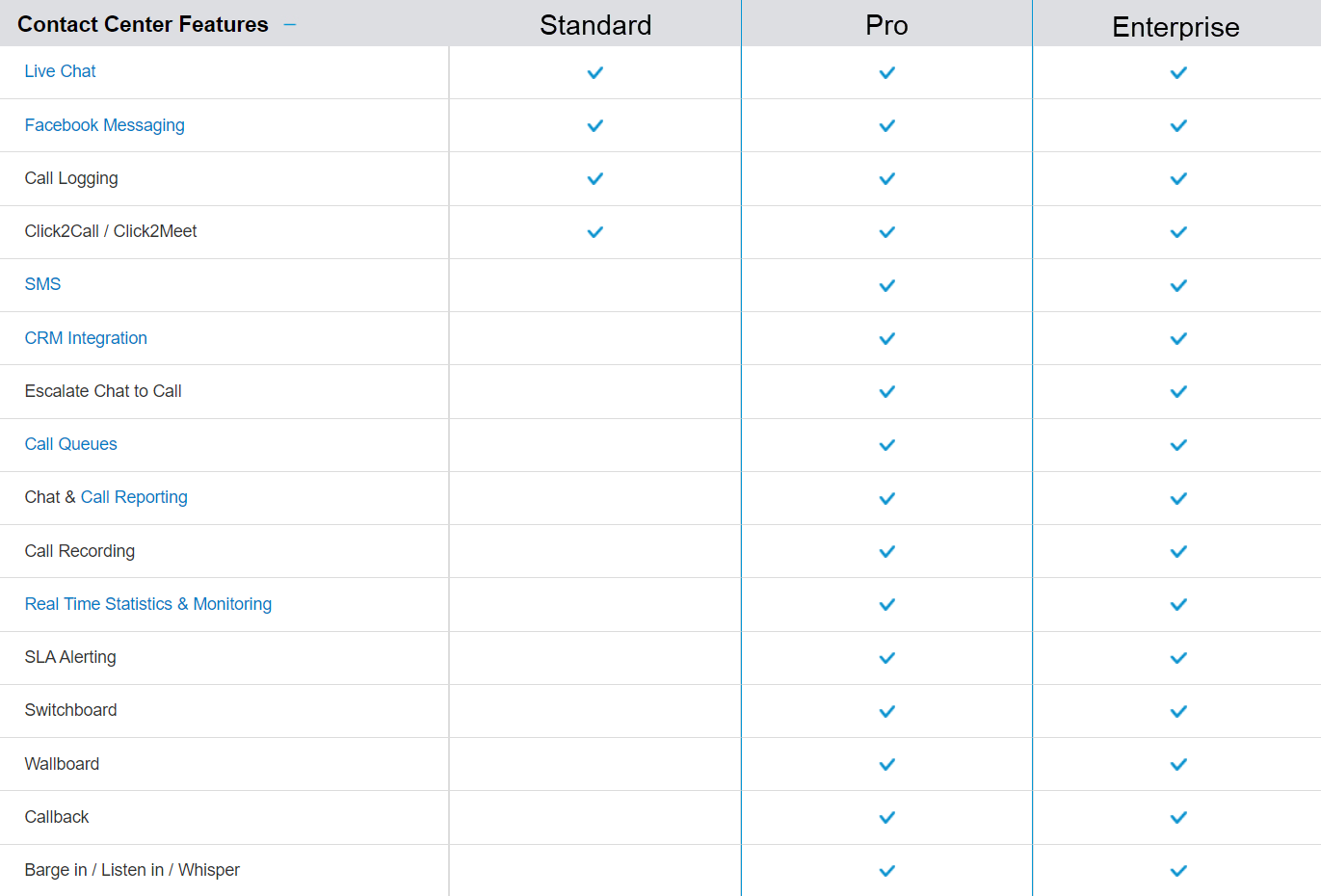Click Enterprise checkmark for Call Recording
Screen dimensions: 1321x896
1178,552
